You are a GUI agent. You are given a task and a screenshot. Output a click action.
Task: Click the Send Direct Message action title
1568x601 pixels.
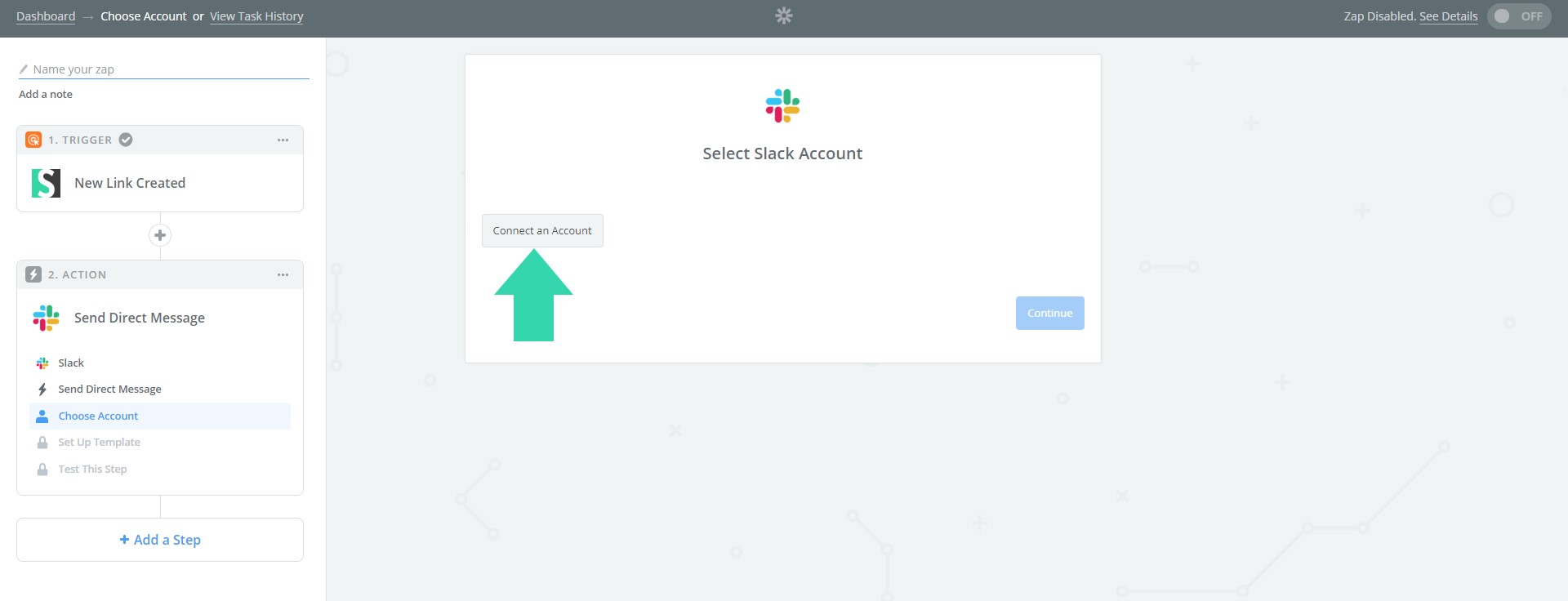[140, 318]
